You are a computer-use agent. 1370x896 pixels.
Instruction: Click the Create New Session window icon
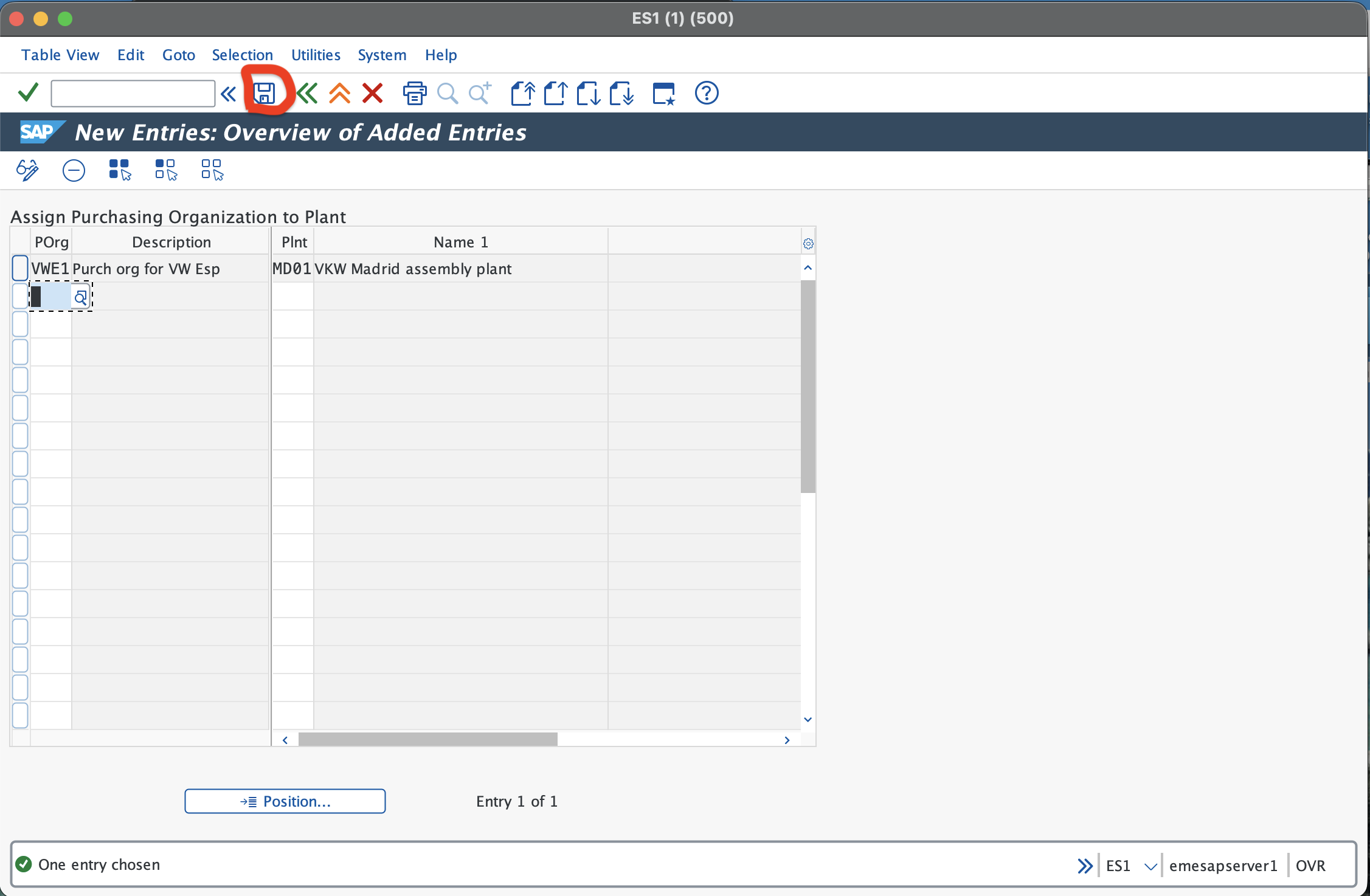663,94
